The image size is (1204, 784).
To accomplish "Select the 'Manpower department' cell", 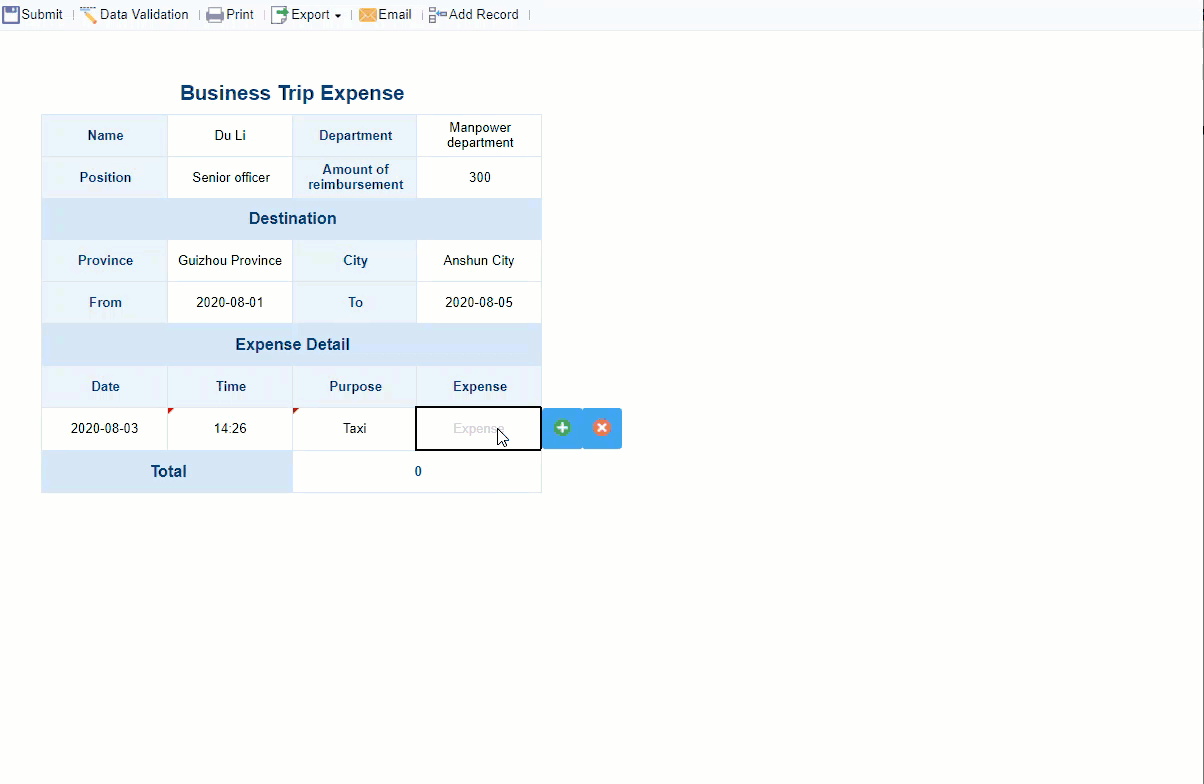I will [480, 136].
